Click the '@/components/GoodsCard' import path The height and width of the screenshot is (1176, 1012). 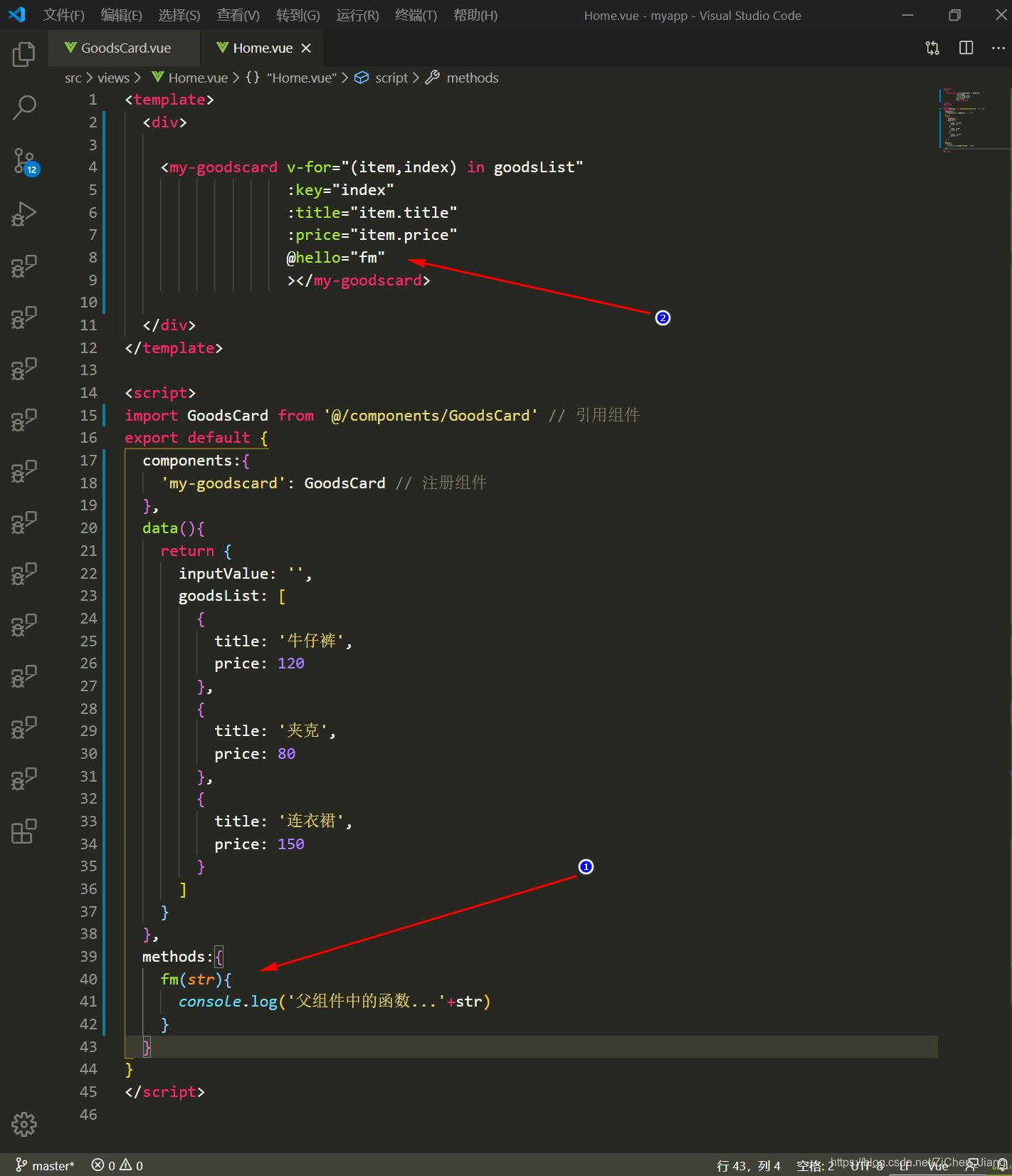[431, 415]
